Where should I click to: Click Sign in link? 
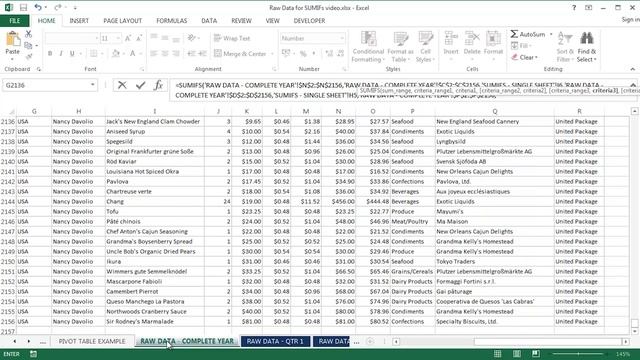coord(630,20)
